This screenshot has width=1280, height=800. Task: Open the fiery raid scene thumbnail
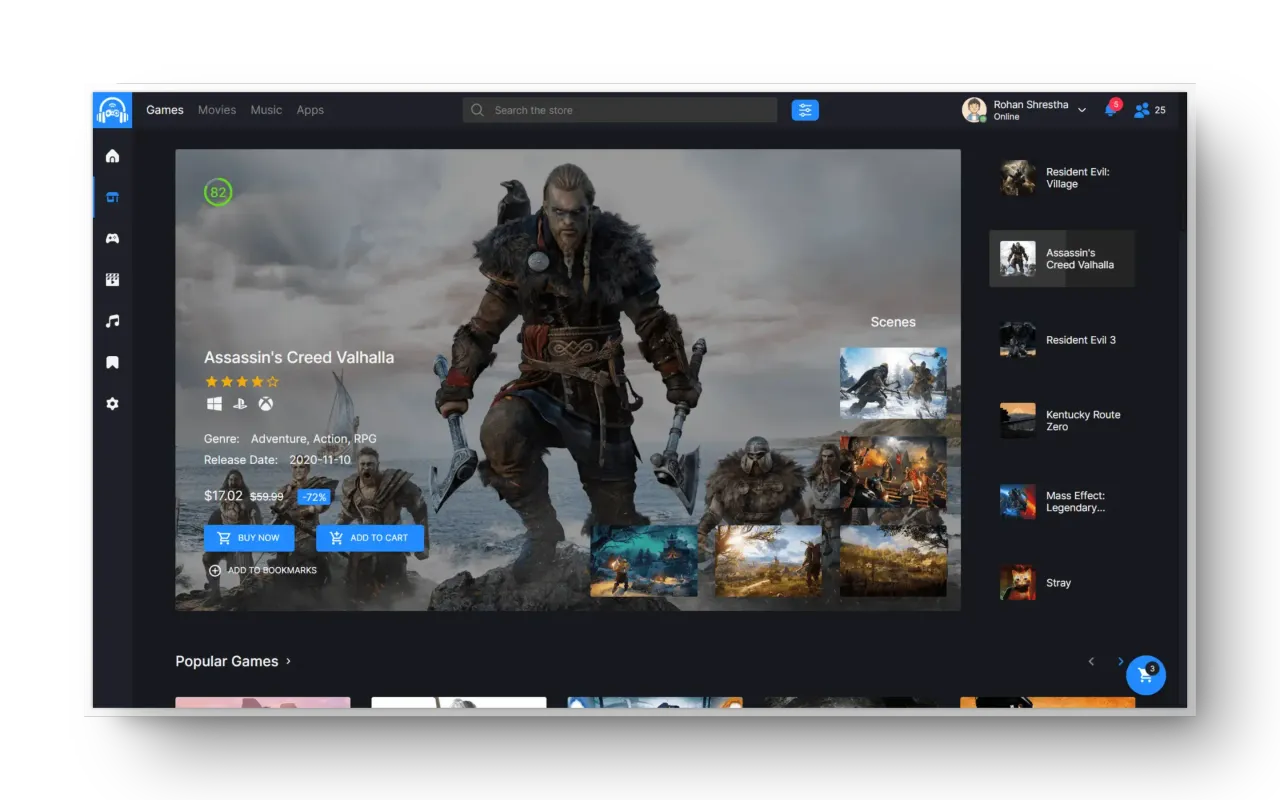pos(893,471)
